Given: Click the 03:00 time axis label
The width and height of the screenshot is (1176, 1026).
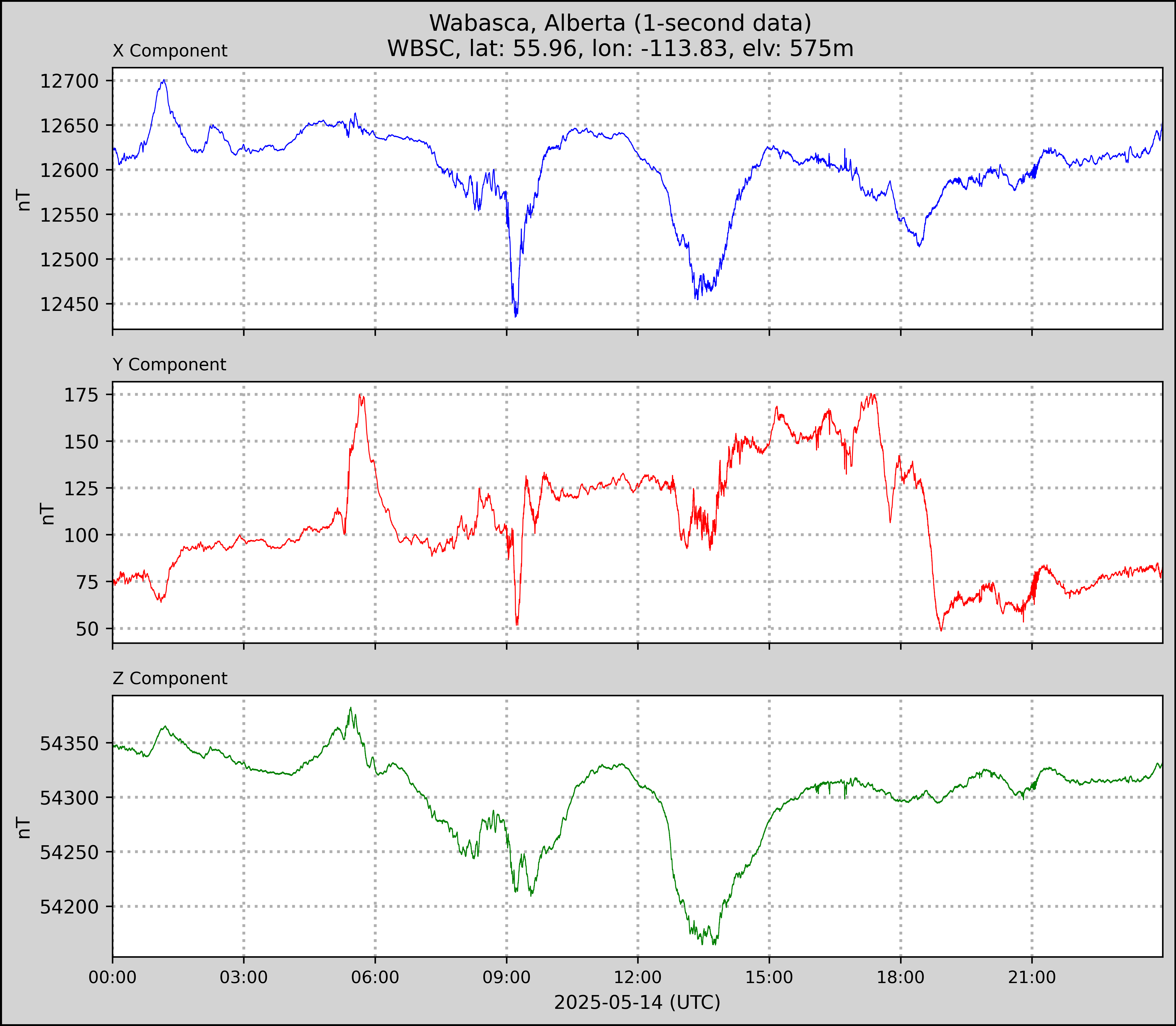Looking at the screenshot, I should [244, 977].
